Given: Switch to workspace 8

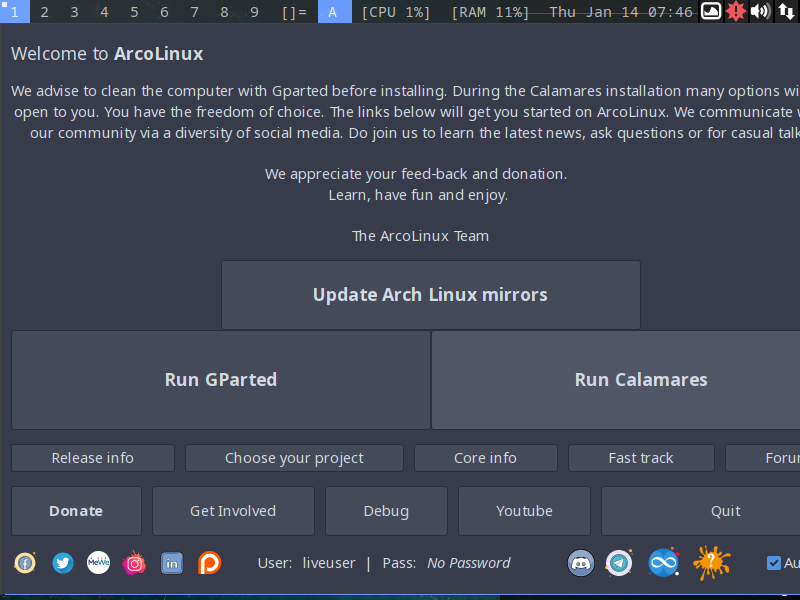Looking at the screenshot, I should pos(224,12).
